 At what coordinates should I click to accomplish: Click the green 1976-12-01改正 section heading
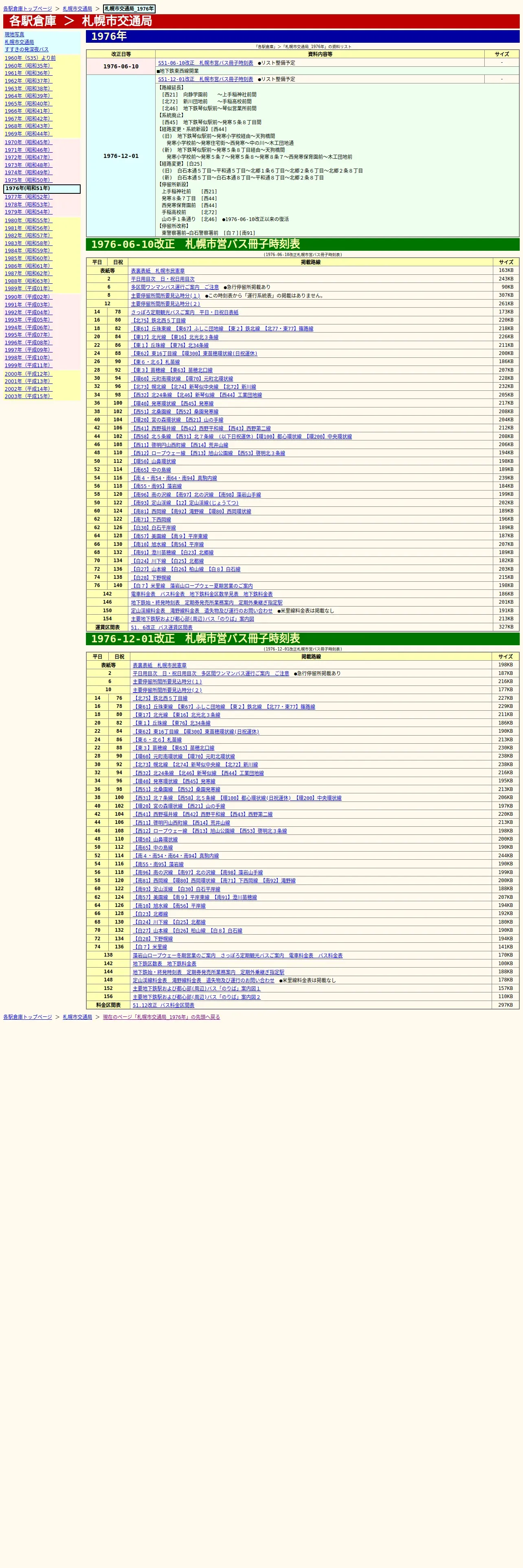coord(303,639)
